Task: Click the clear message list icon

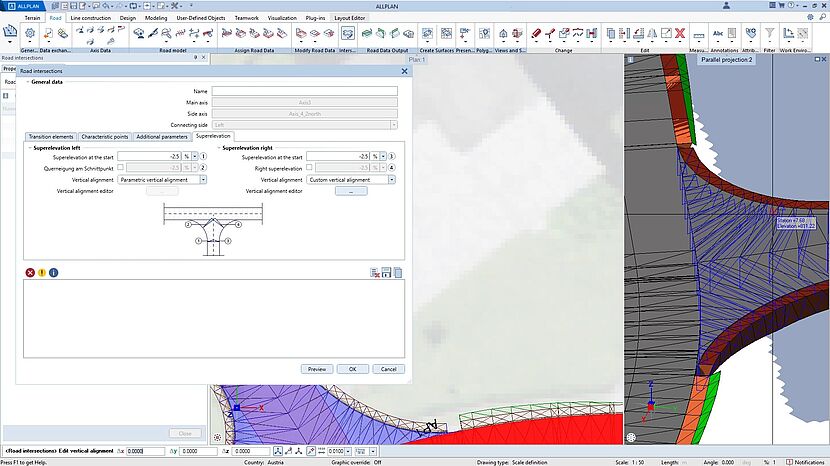Action: pyautogui.click(x=374, y=272)
